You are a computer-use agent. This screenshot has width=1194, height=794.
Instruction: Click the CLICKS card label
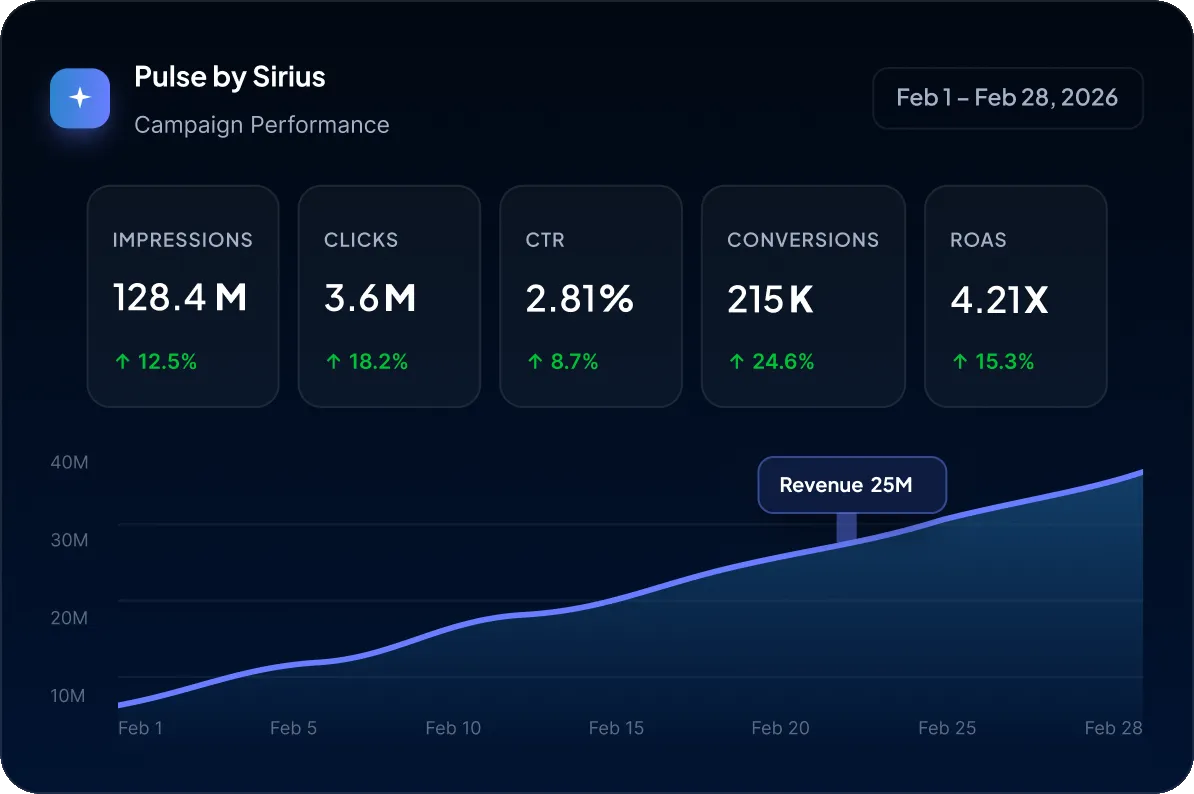click(361, 240)
